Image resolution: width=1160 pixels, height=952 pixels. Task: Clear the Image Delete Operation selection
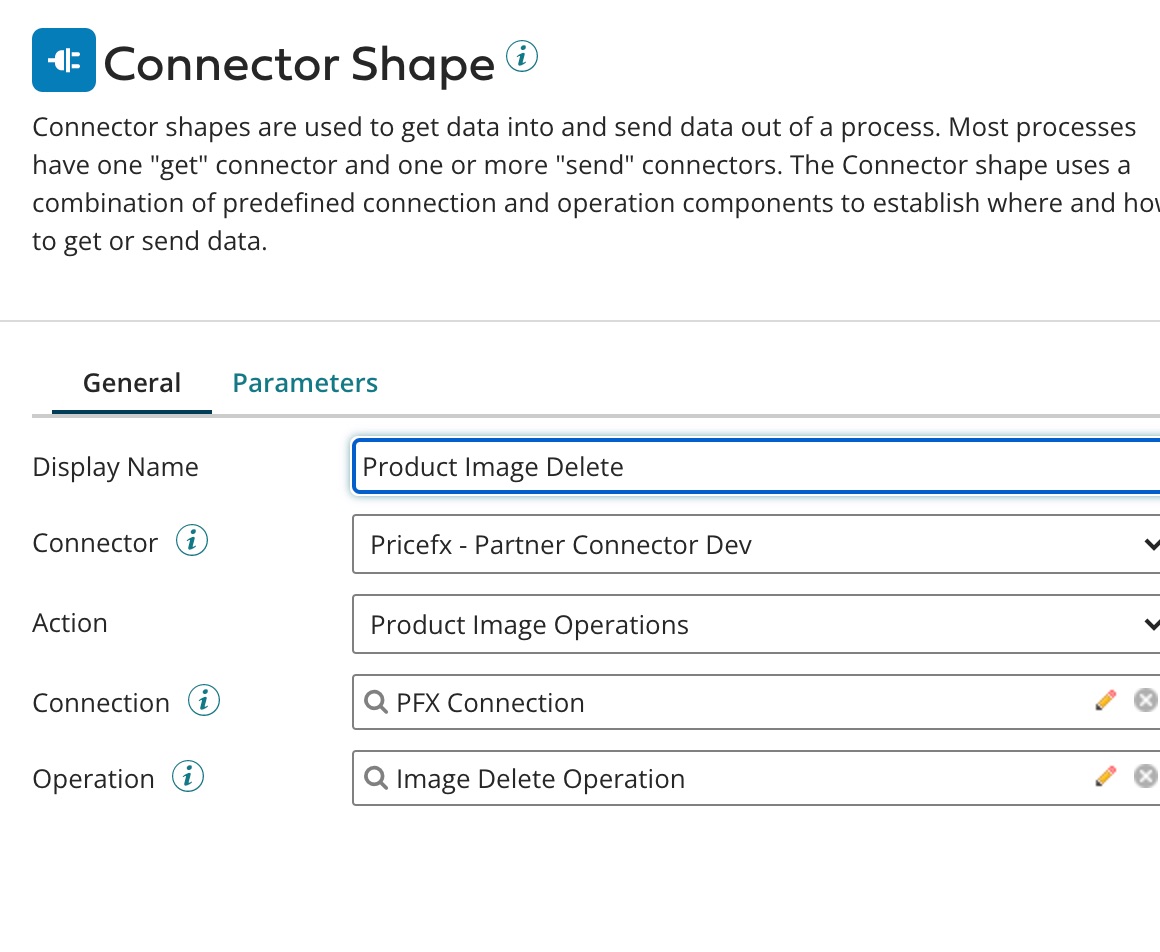[x=1145, y=777]
